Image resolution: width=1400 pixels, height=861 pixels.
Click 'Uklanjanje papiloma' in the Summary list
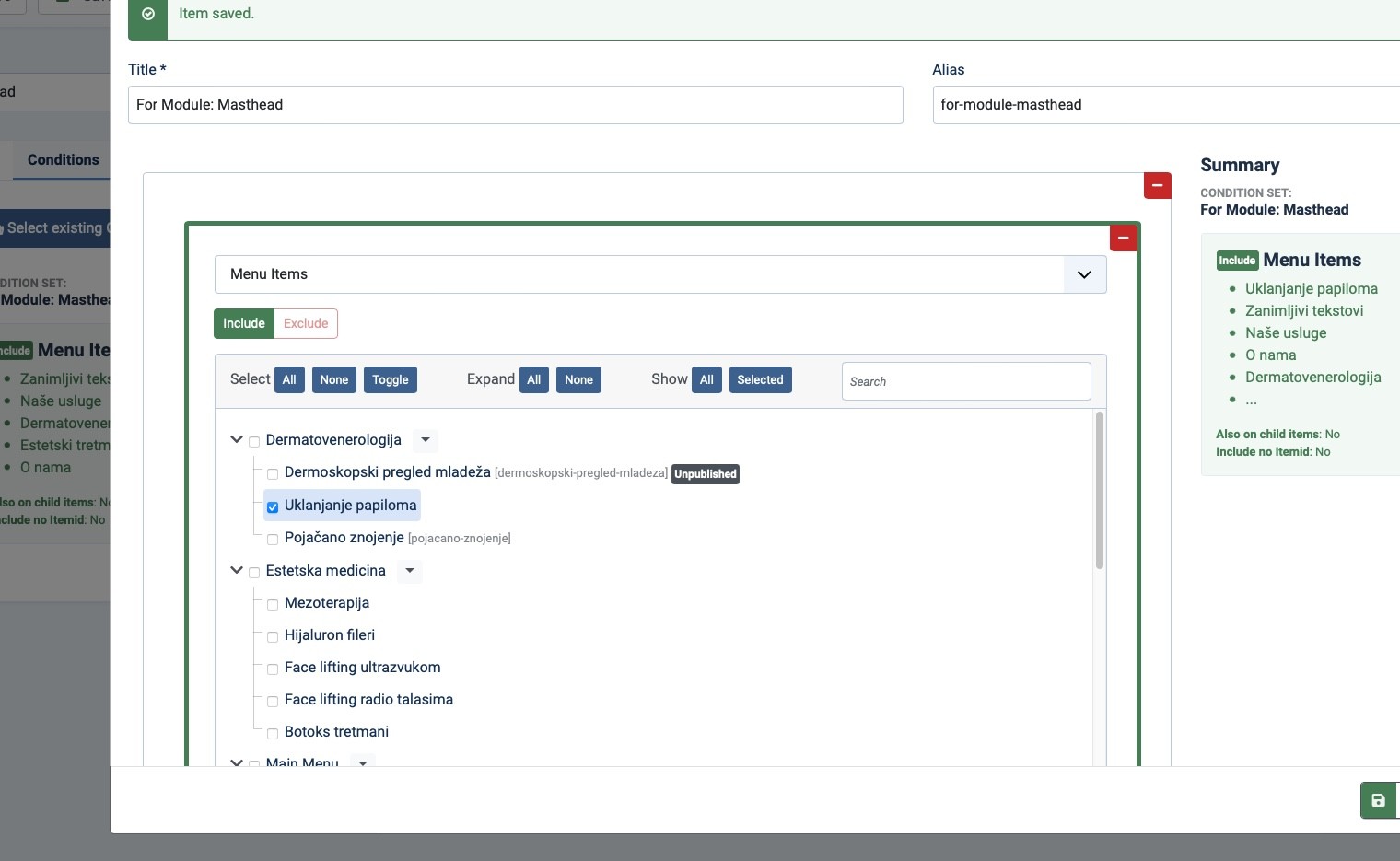1312,289
